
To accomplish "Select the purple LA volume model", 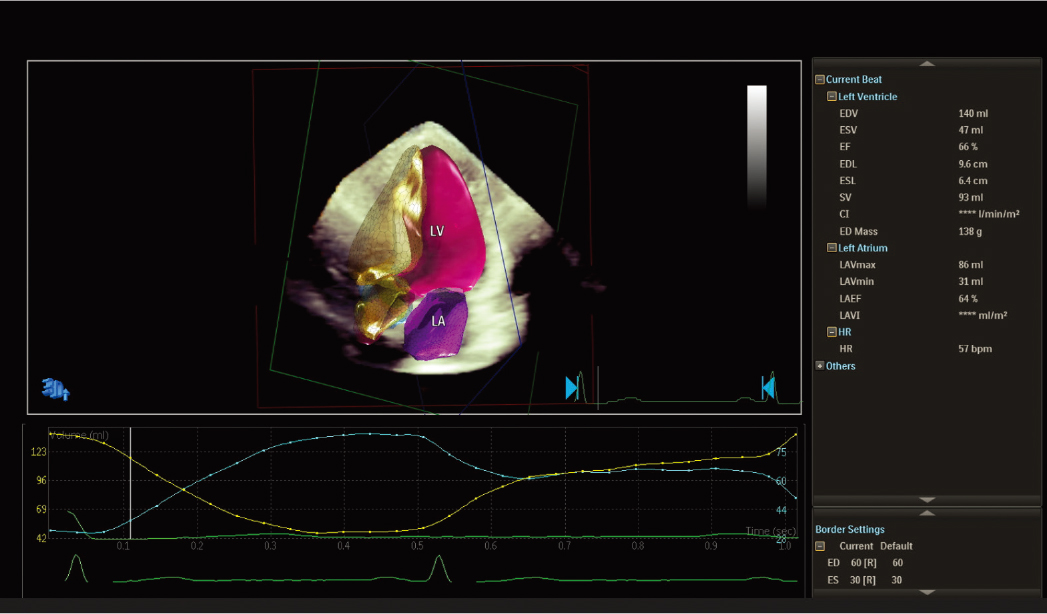I will [438, 325].
